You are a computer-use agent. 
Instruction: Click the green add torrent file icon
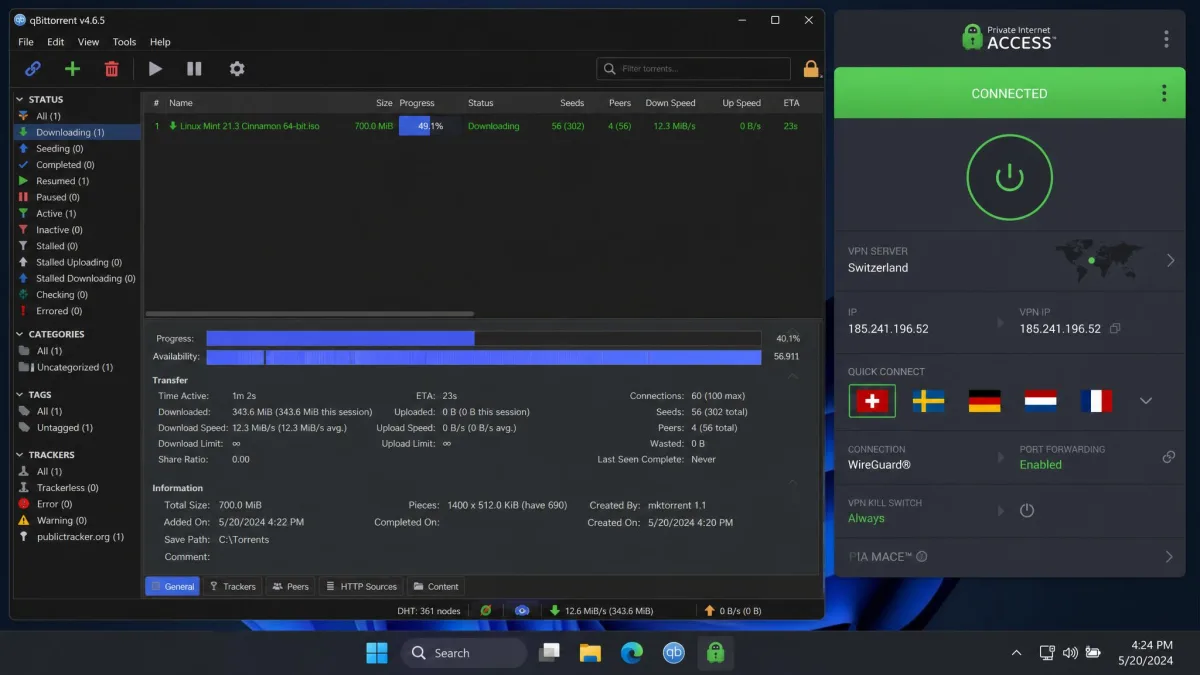72,69
